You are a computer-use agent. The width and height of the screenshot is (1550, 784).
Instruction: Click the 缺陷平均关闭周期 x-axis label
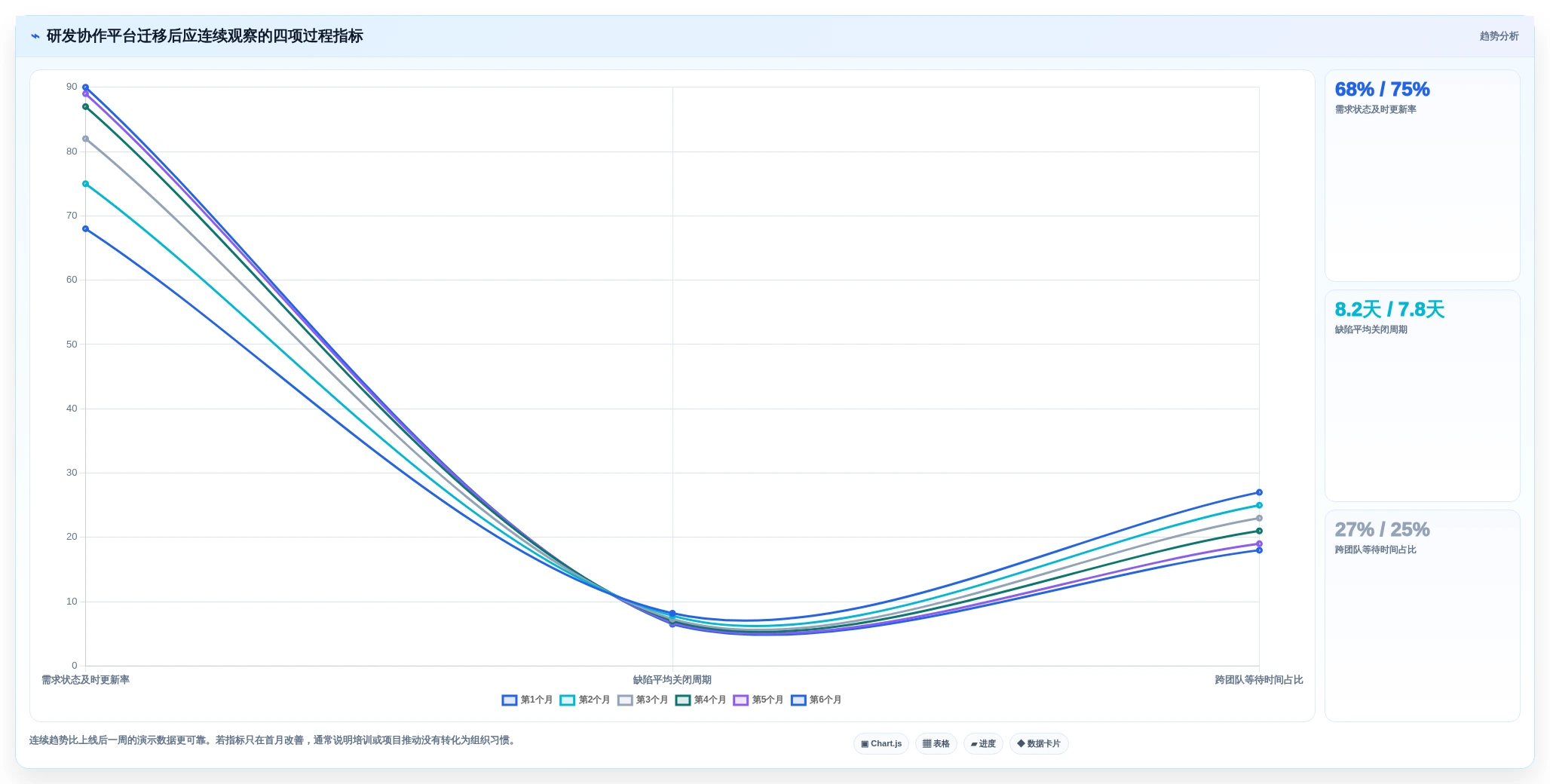672,680
